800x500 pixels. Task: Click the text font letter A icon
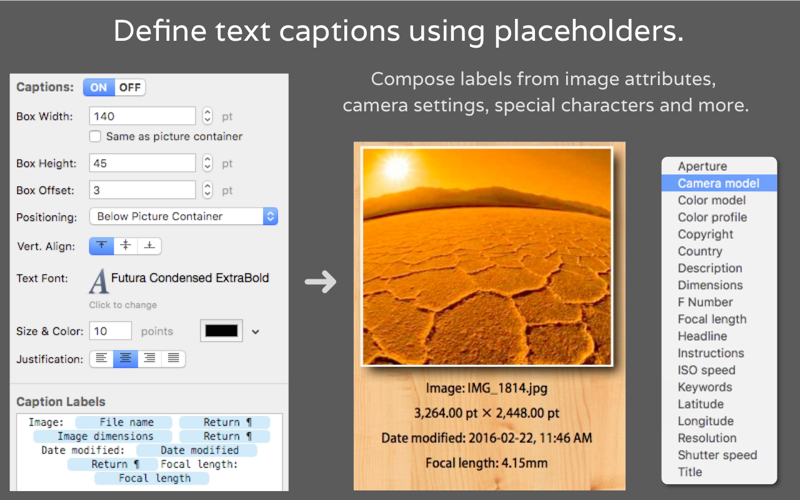[98, 281]
